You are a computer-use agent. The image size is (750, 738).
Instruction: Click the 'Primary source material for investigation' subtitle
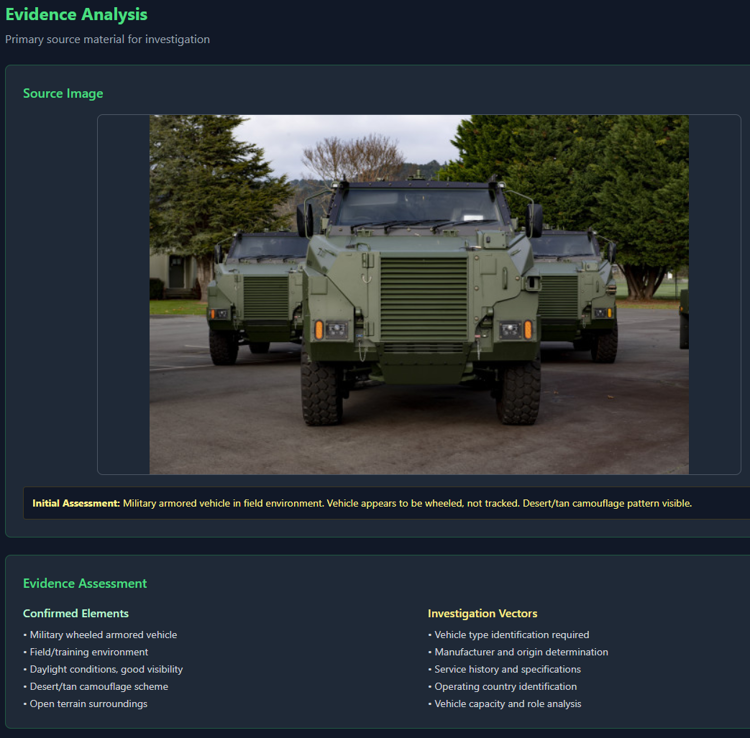point(107,39)
